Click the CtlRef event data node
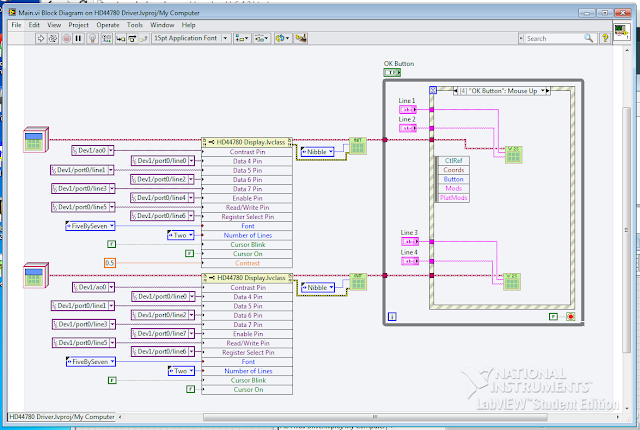 [x=453, y=161]
